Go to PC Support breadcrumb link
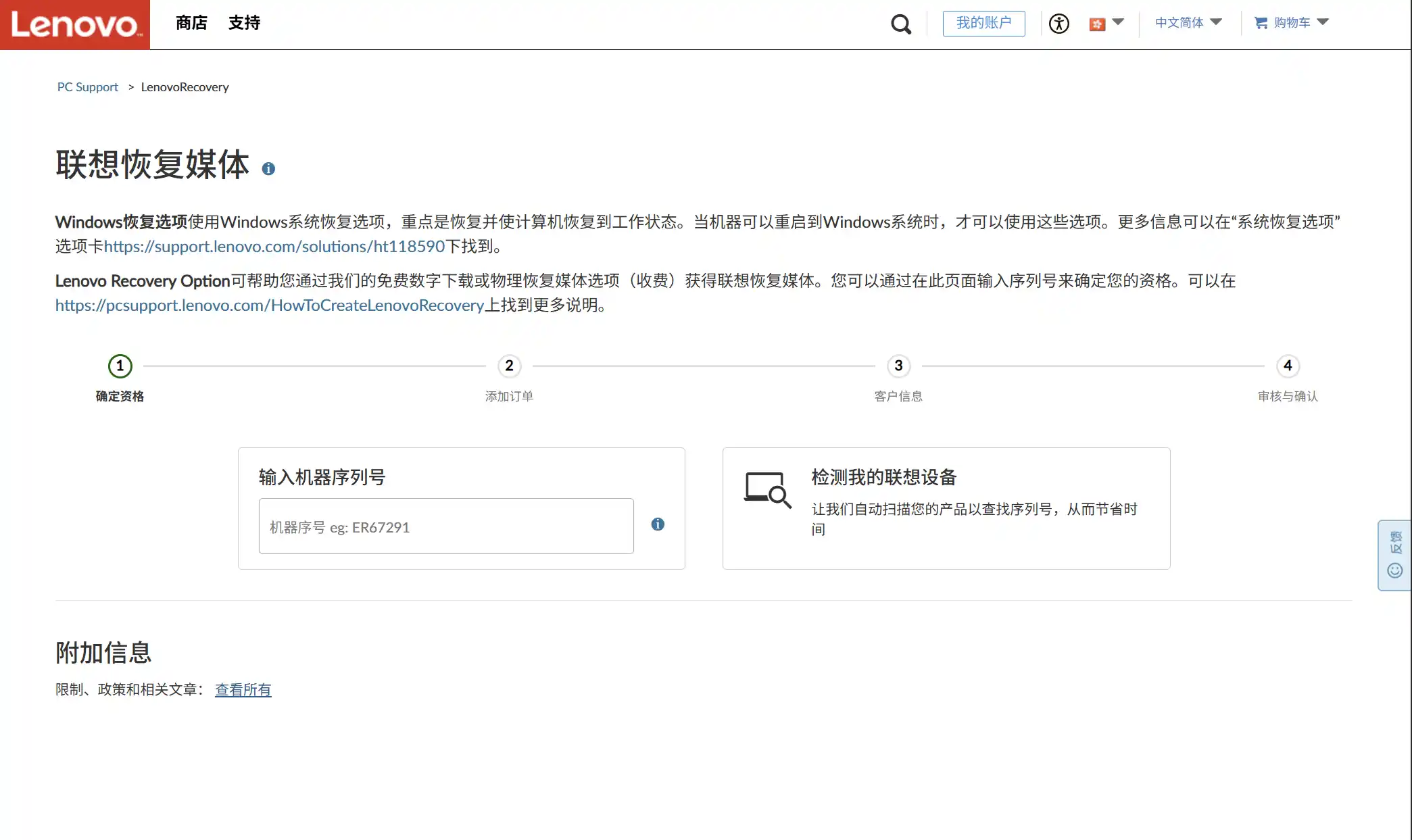The image size is (1412, 840). [87, 87]
